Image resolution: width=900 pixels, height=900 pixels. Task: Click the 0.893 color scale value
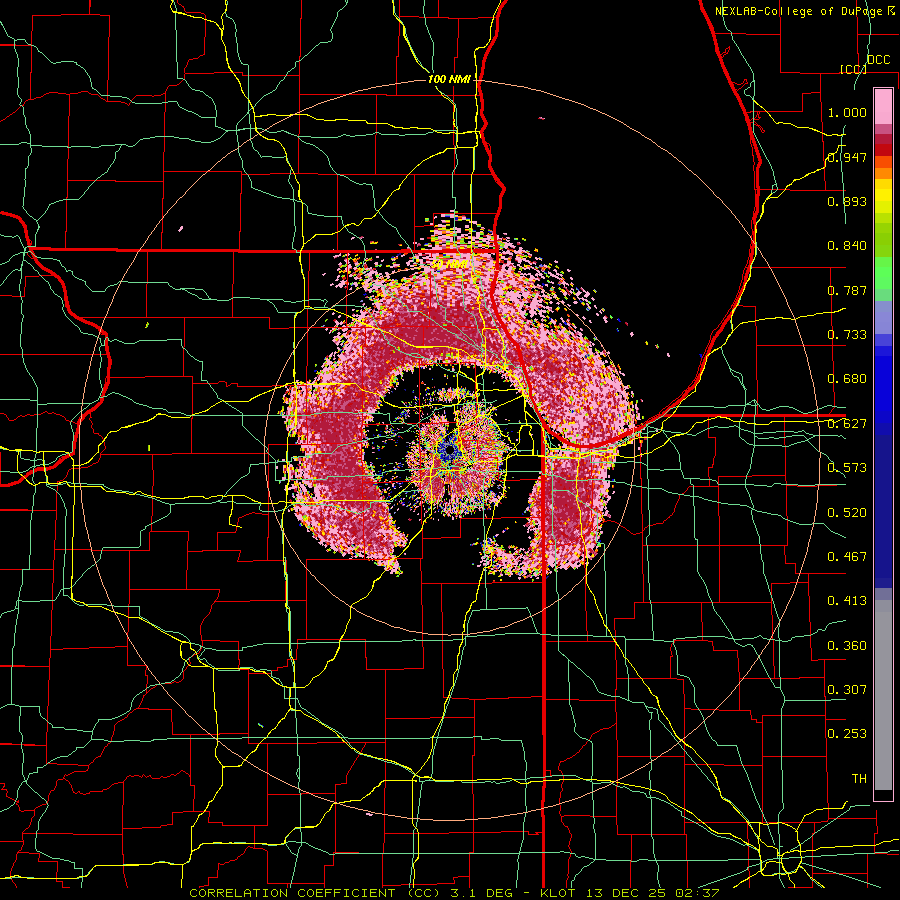pos(847,201)
